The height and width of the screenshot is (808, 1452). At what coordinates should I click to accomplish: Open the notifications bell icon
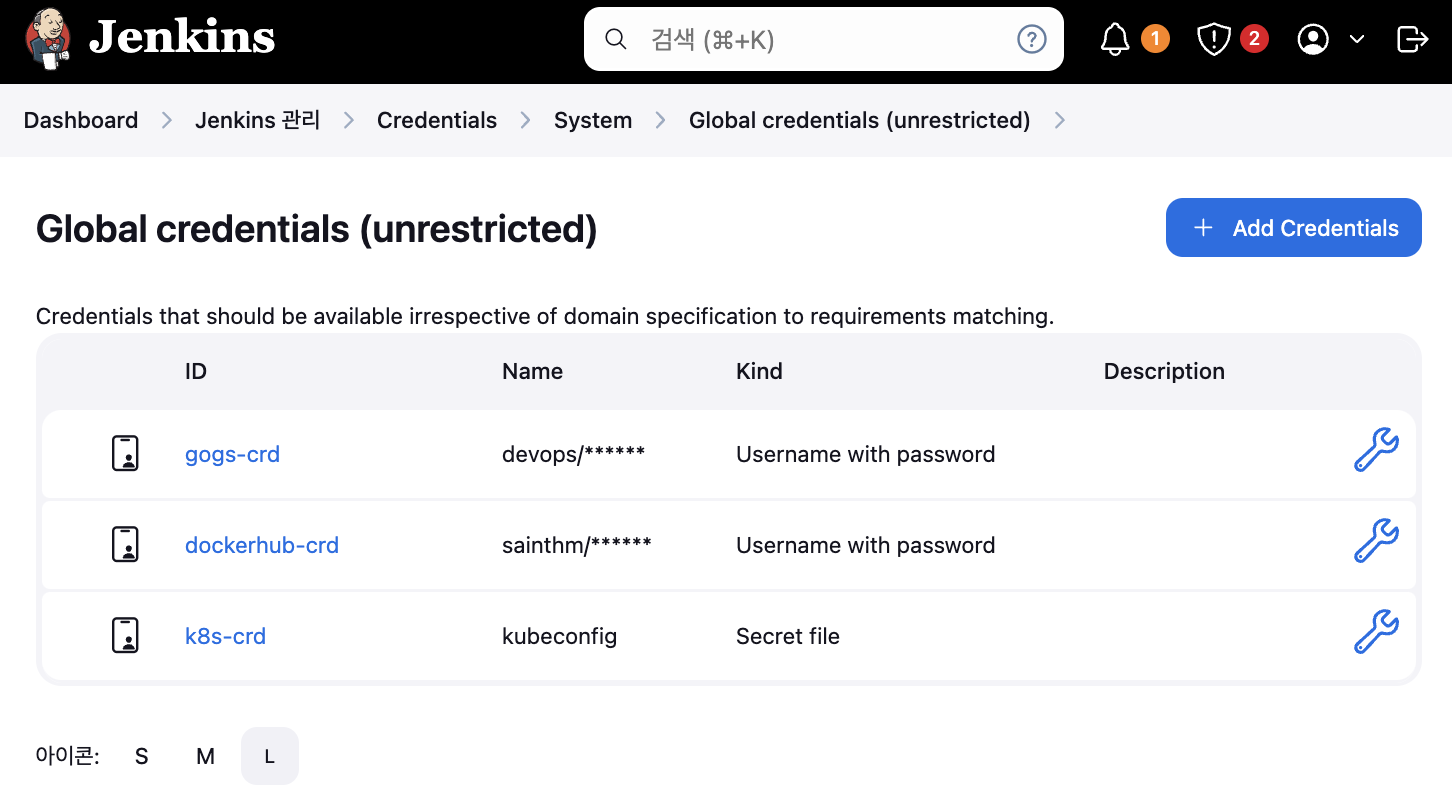coord(1115,39)
